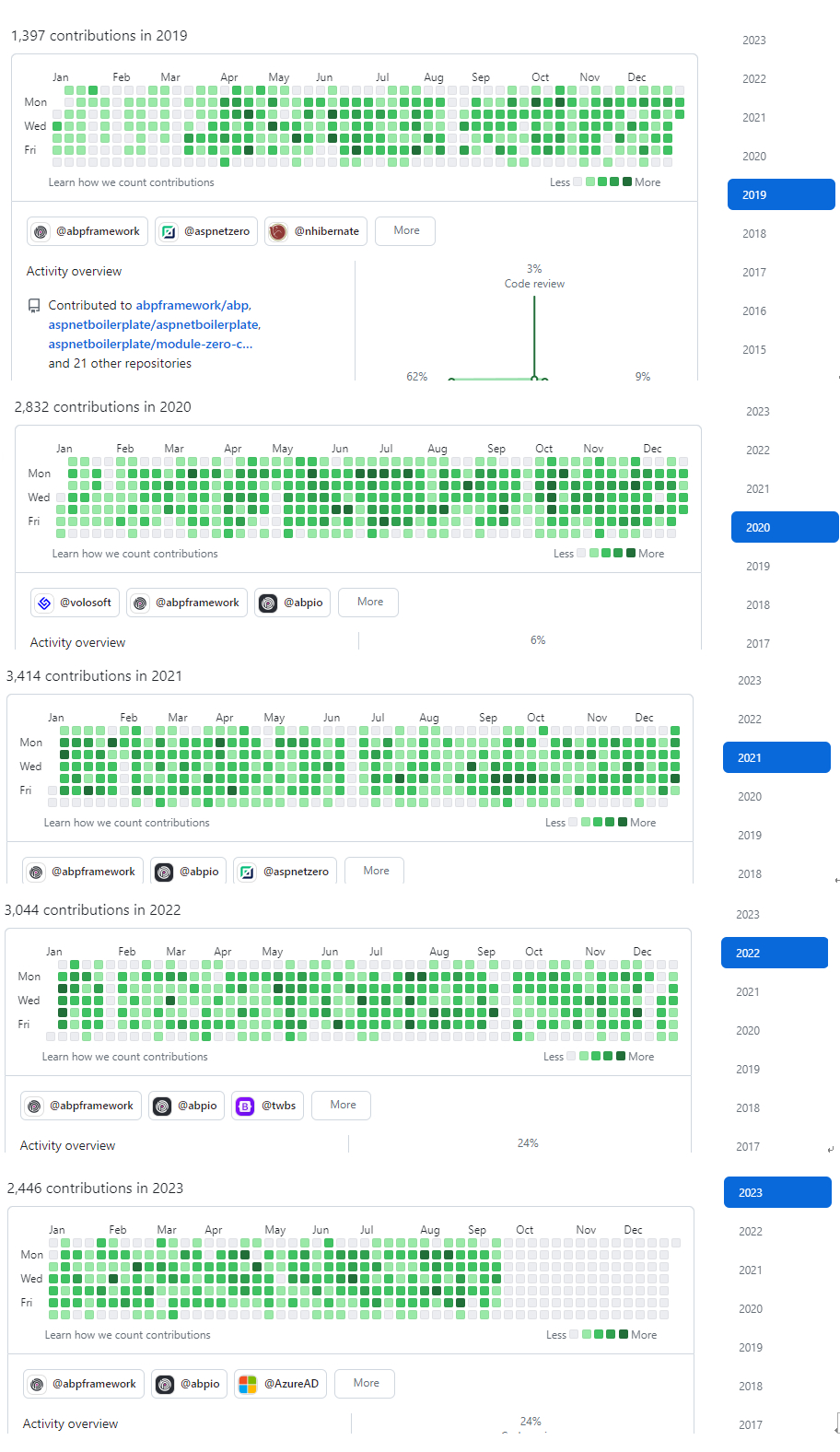Open the abpframework/abp repository link

coord(192,305)
